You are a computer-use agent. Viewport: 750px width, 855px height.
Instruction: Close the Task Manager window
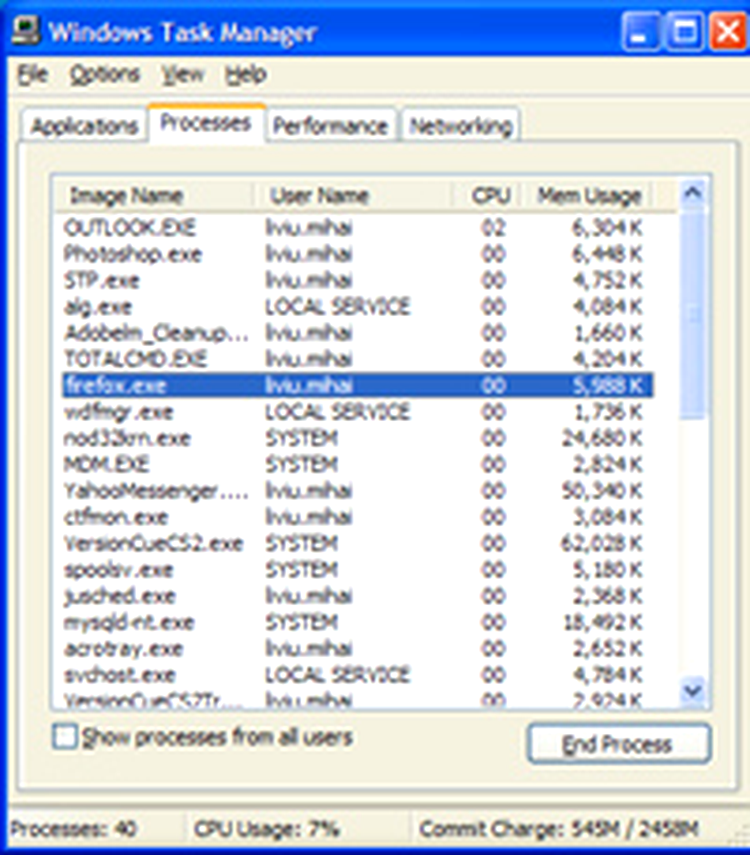[x=728, y=32]
